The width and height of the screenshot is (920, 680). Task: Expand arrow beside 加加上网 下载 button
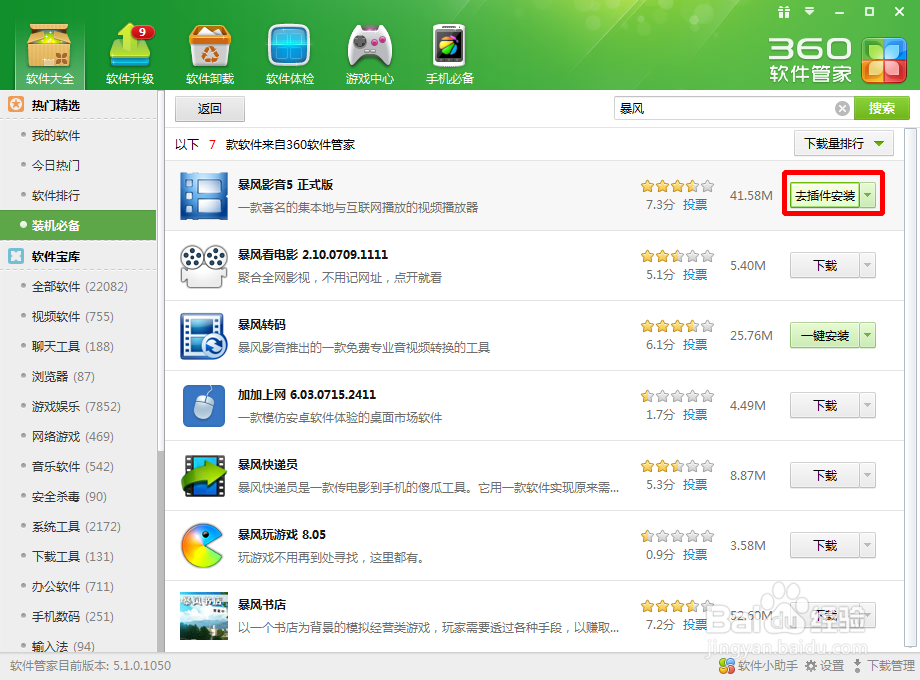point(868,405)
